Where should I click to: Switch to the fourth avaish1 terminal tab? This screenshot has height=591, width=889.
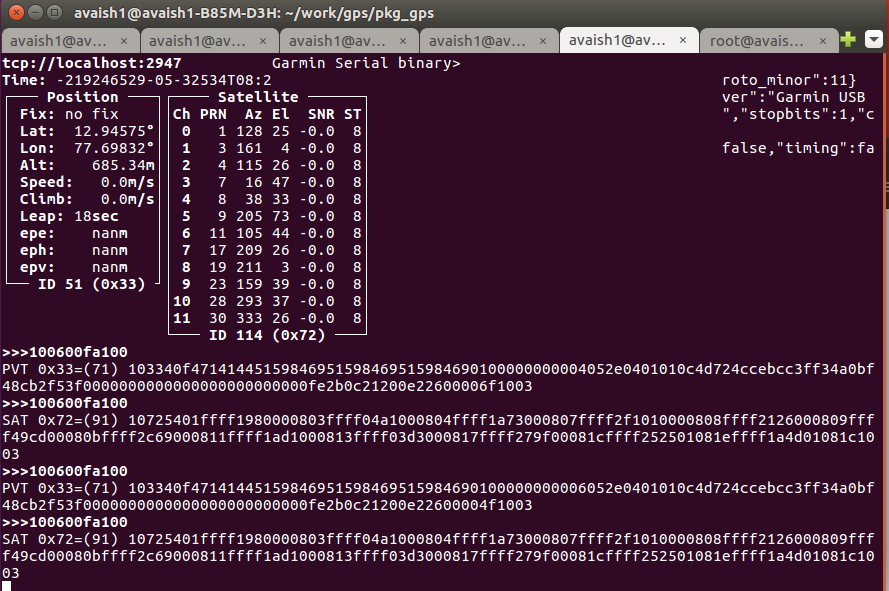(477, 41)
